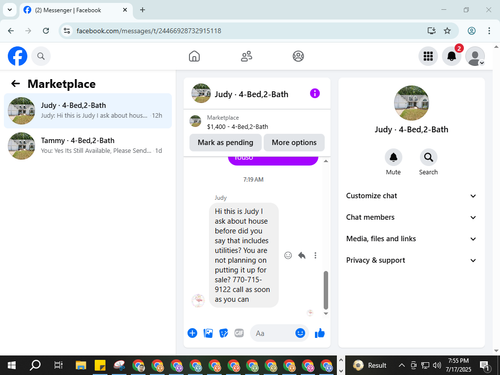The image size is (500, 375).
Task: Search in conversation via magnifier icon
Action: 428,157
